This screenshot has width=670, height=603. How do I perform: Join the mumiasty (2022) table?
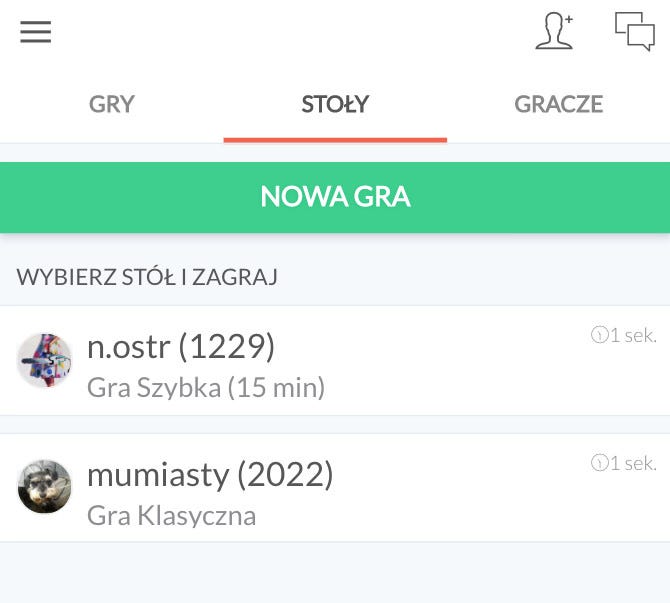pos(335,488)
